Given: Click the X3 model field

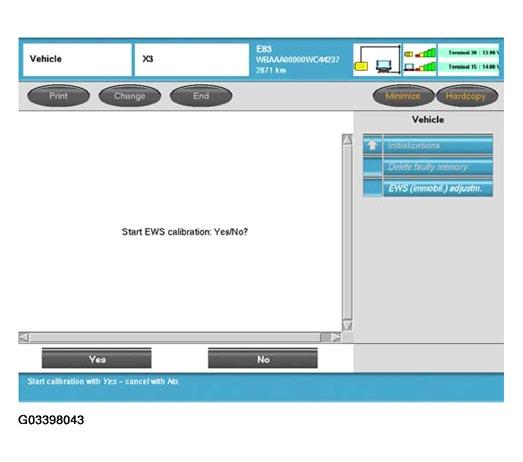Looking at the screenshot, I should click(192, 59).
